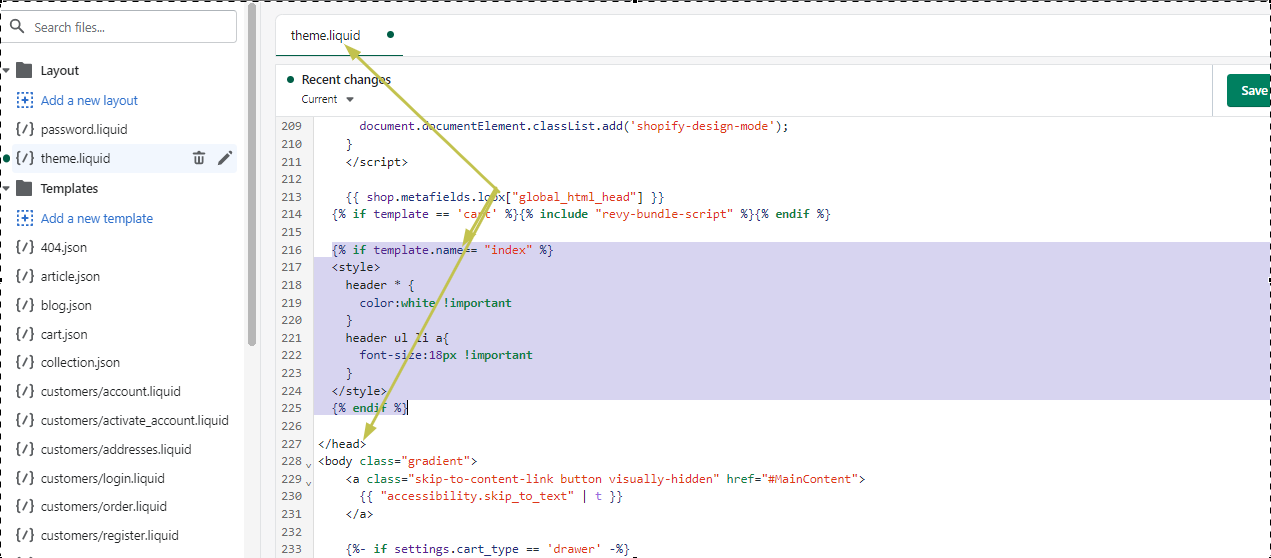Screen dimensions: 1271x558
Task: Open cart.json template file
Action: 64,334
